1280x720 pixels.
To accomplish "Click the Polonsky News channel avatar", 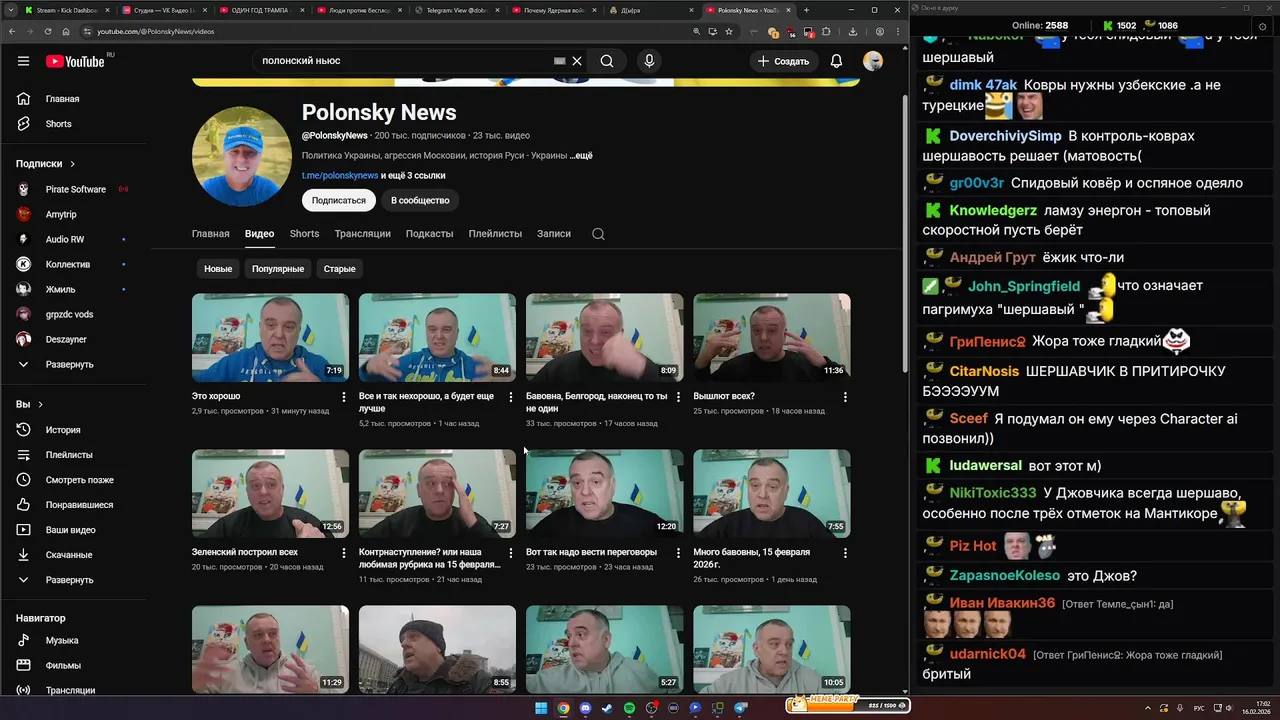I will 242,156.
